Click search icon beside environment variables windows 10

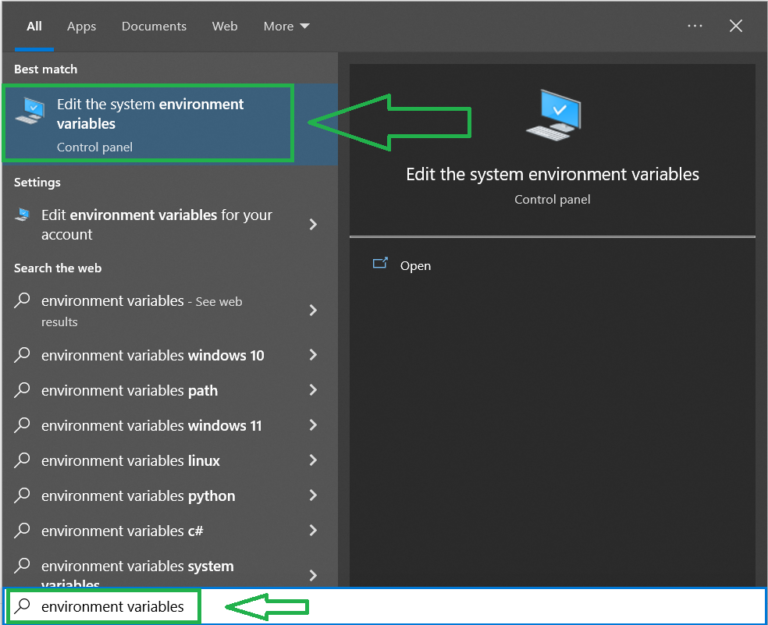pyautogui.click(x=22, y=355)
